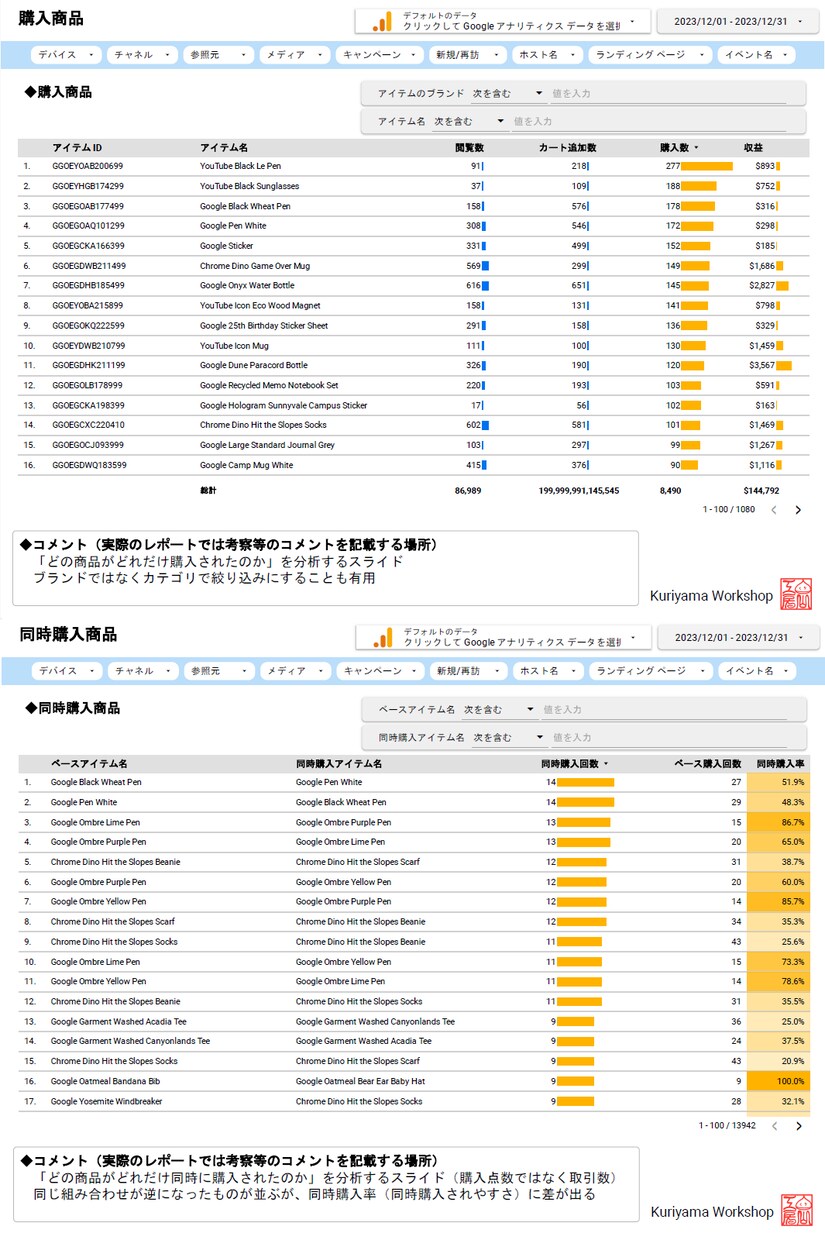Open チャネル filter in 同時購入商品 section
Screen dimensions: 825x1240
tap(142, 671)
